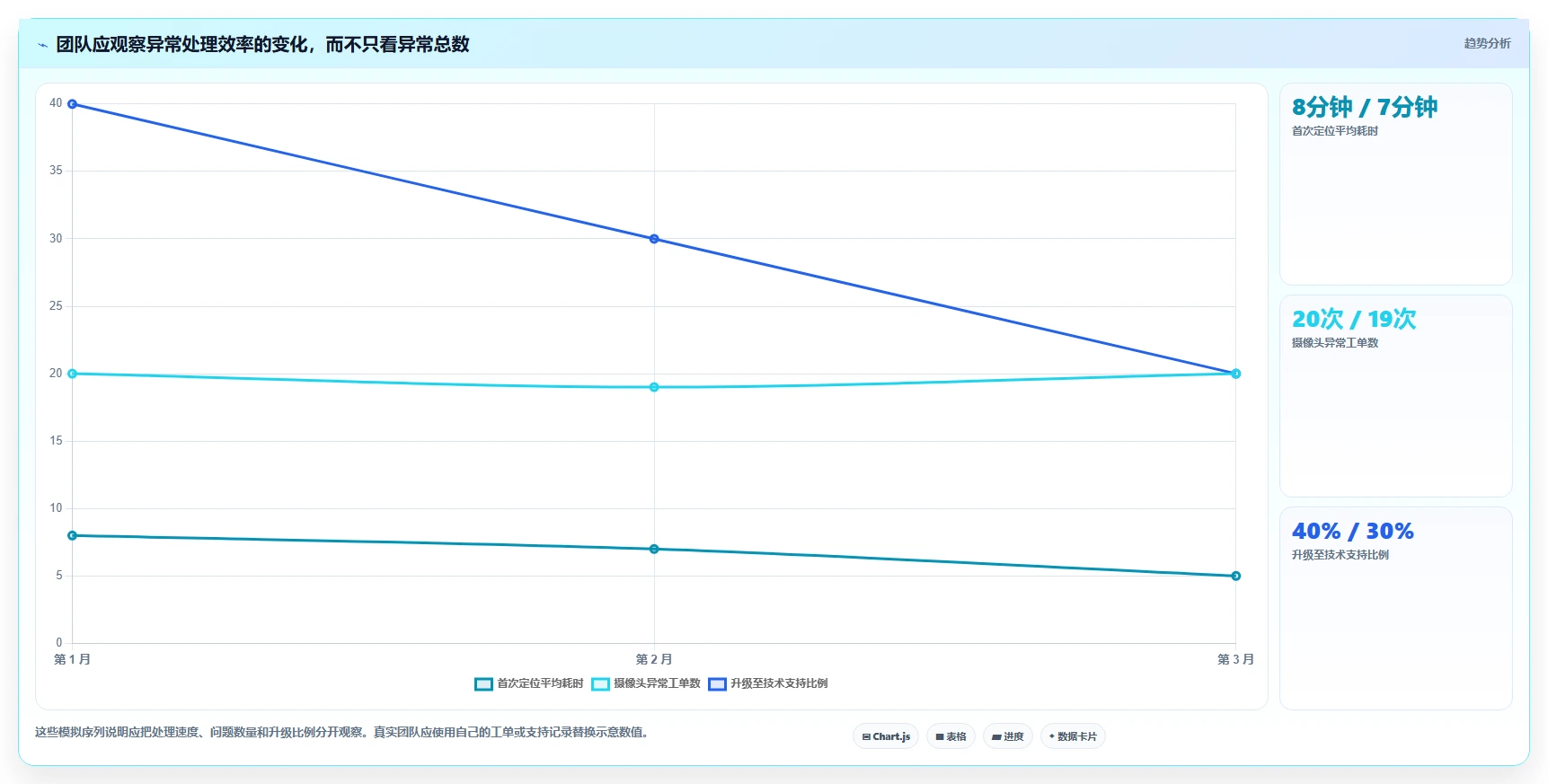Screen dimensions: 1548x784
Task: Click the 第1月 x-axis label
Action: click(72, 659)
